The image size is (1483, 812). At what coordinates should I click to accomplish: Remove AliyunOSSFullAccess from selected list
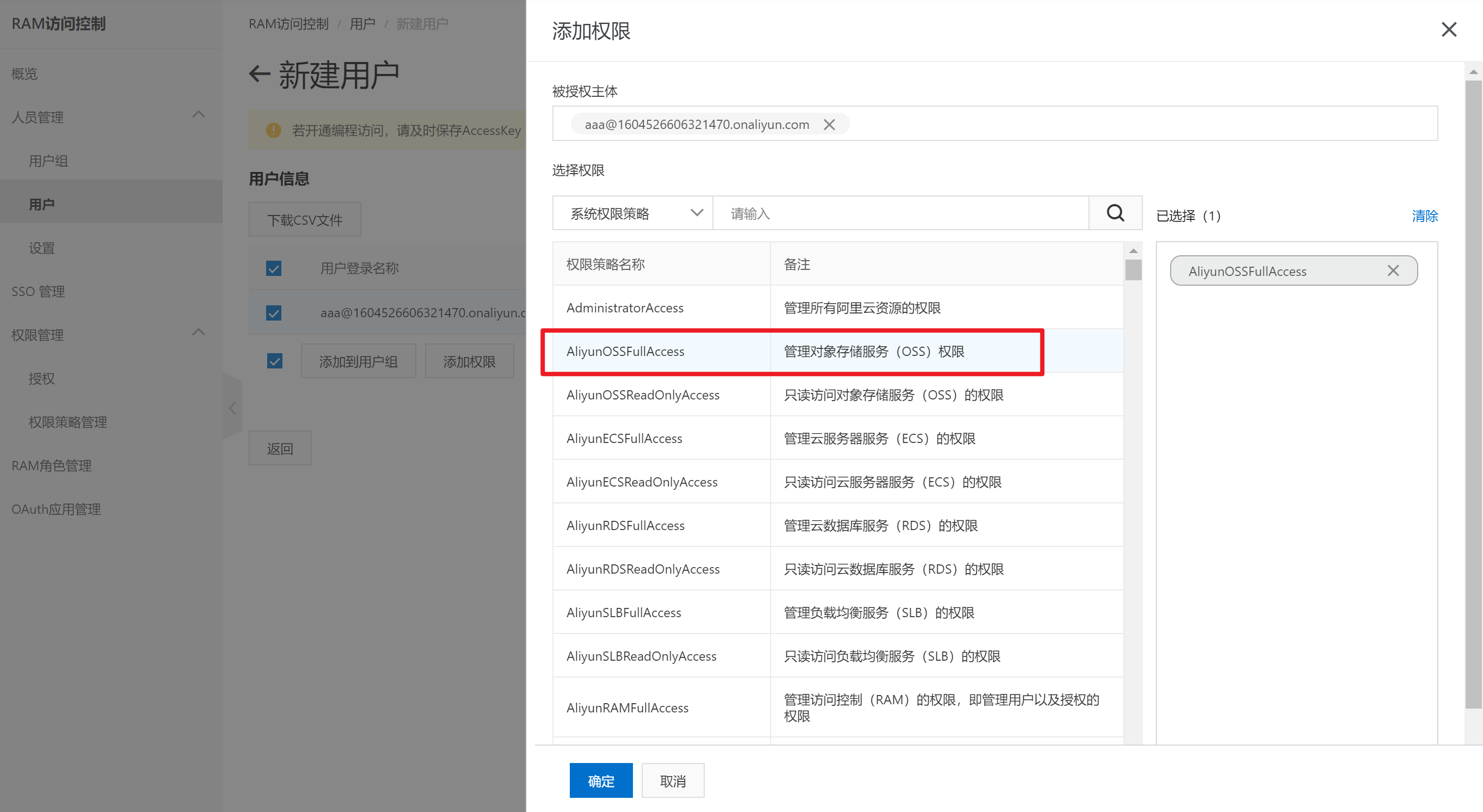click(x=1393, y=270)
